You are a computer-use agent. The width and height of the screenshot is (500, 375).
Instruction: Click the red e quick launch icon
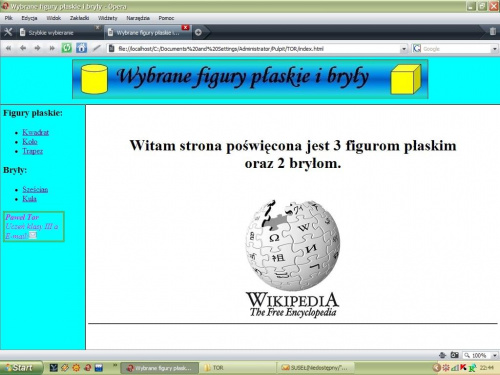pos(87,368)
